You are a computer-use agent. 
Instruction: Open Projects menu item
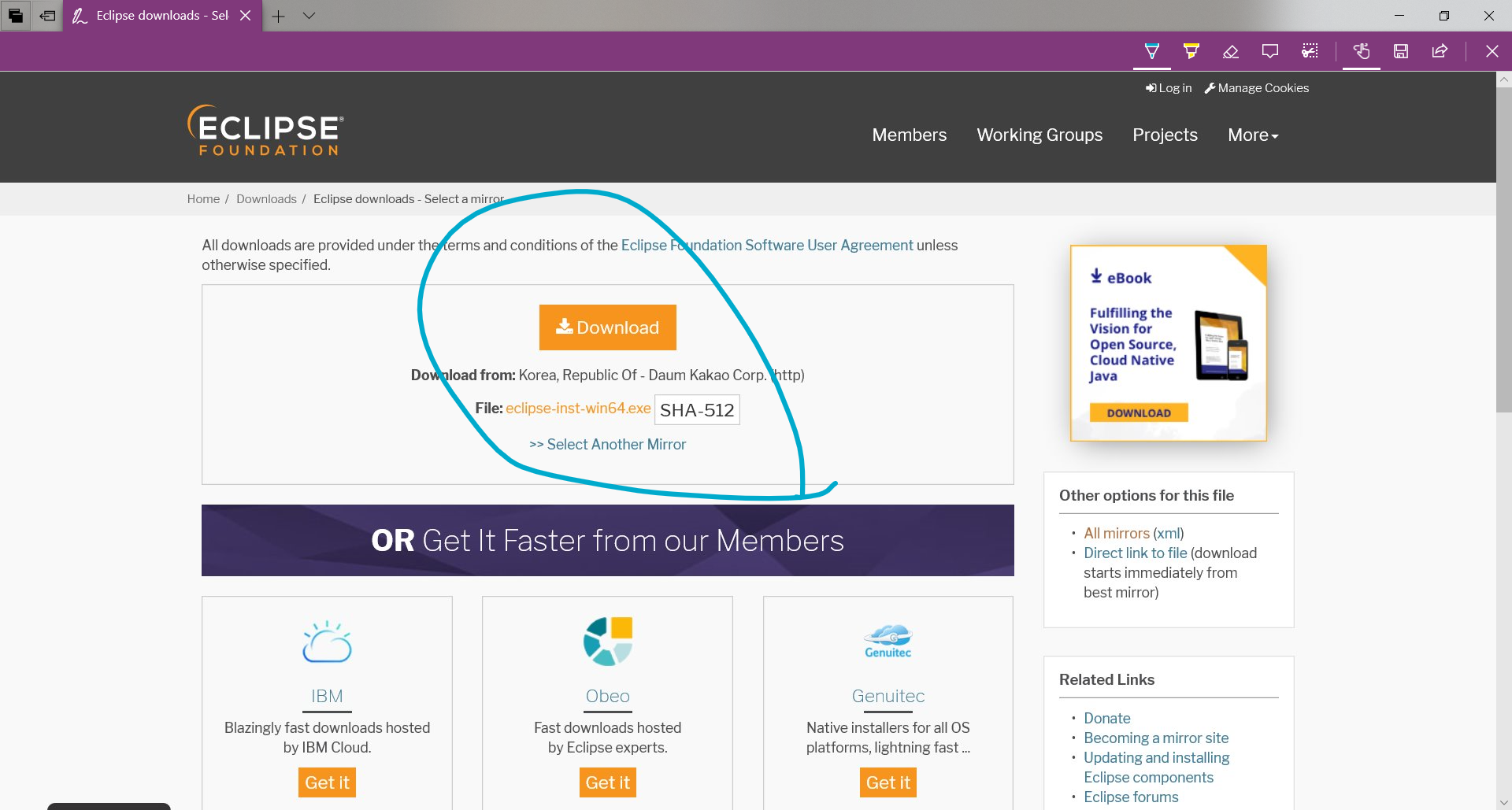1165,135
